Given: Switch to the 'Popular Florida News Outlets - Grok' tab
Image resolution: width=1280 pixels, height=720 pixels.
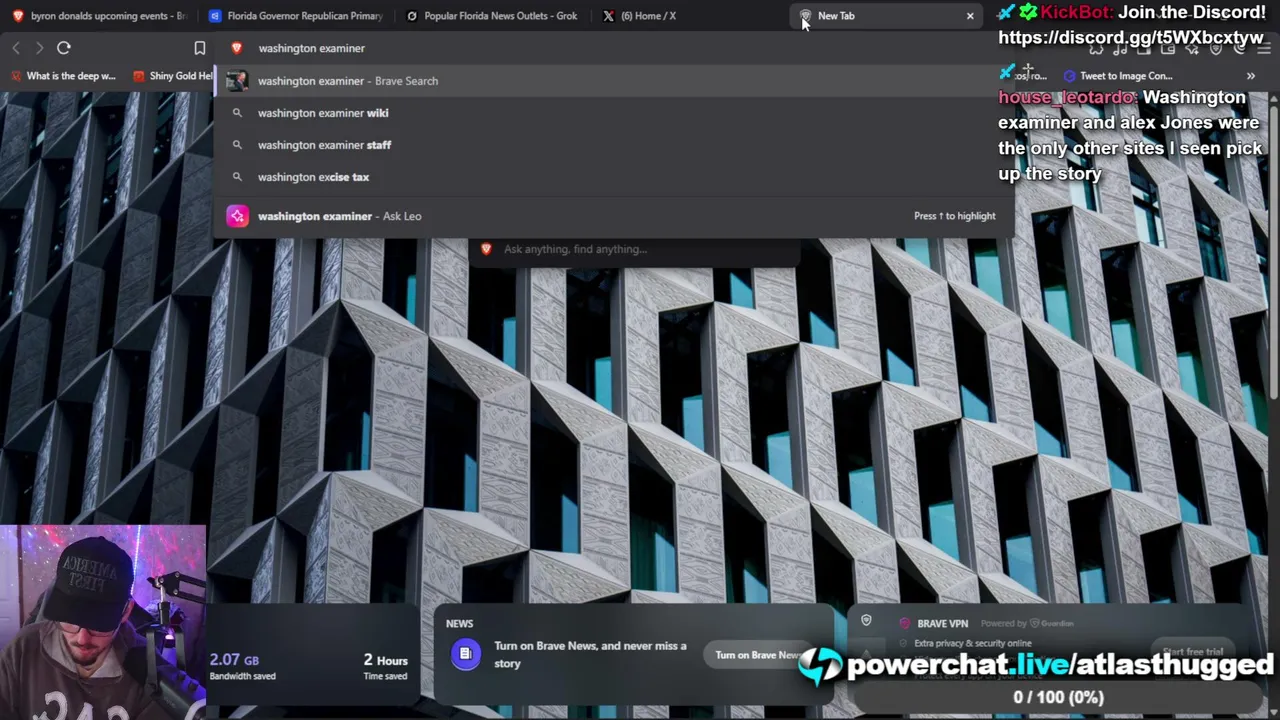Looking at the screenshot, I should [x=492, y=16].
